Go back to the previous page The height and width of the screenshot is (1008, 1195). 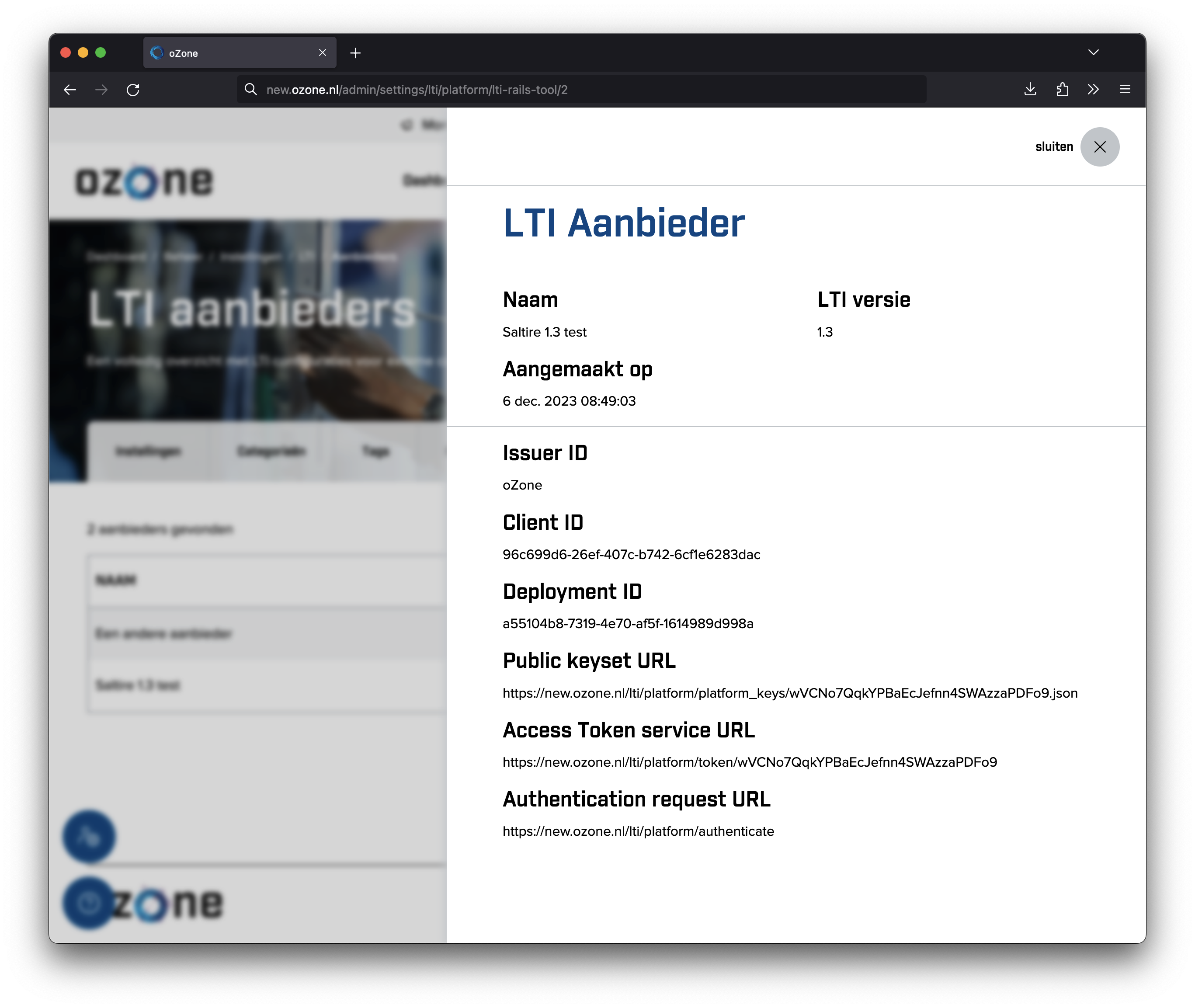[x=70, y=90]
